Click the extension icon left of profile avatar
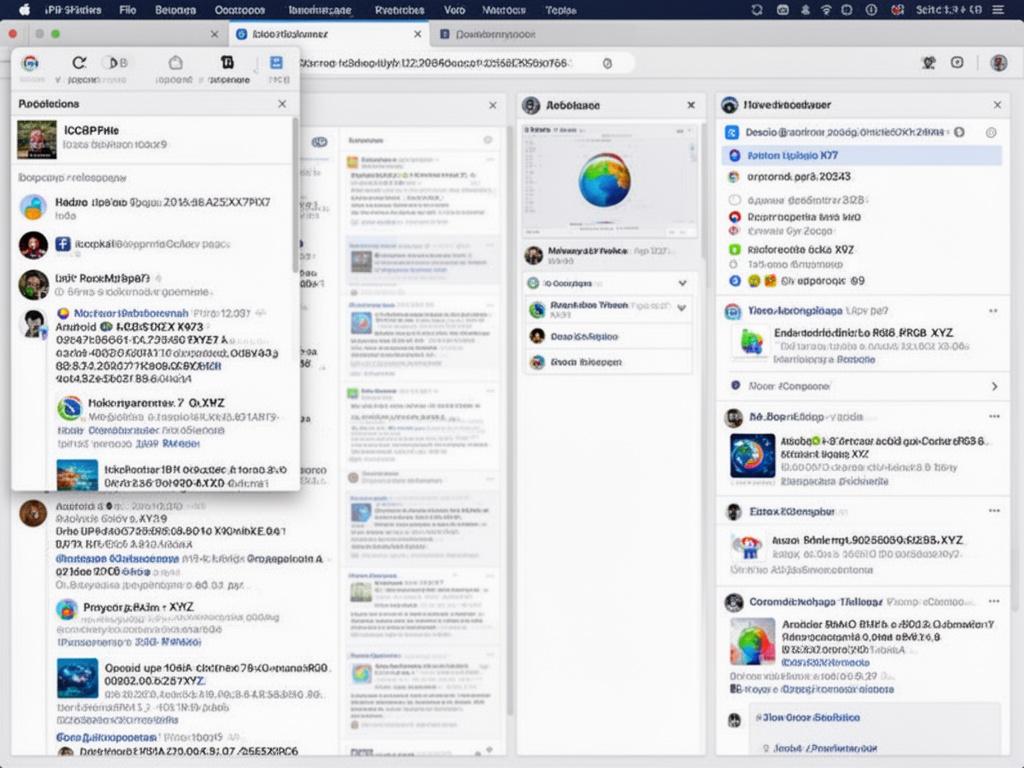This screenshot has width=1024, height=768. pos(957,63)
